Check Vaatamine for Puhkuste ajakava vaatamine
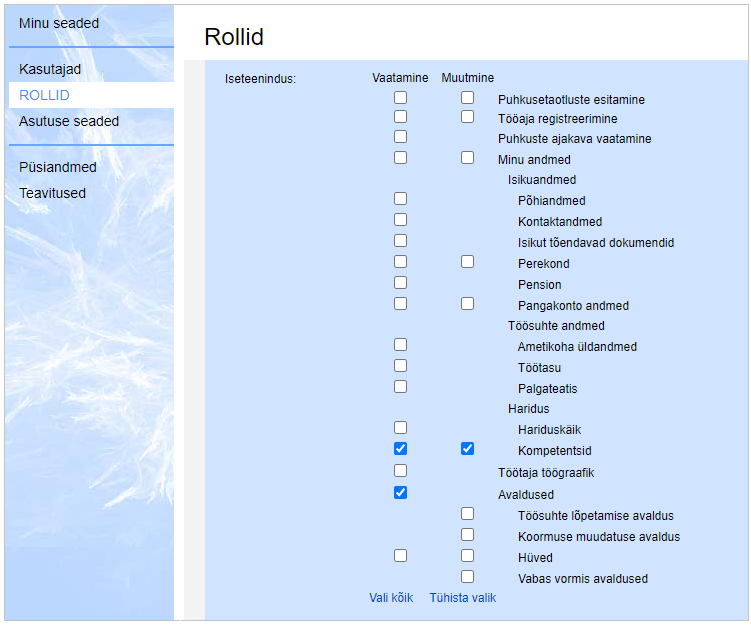751x628 pixels. (401, 137)
